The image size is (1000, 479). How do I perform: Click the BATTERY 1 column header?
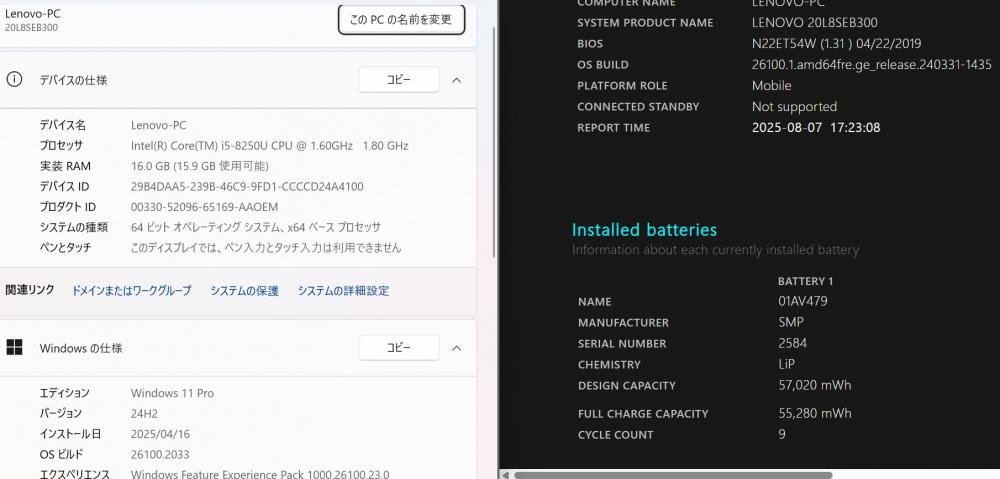tap(805, 281)
